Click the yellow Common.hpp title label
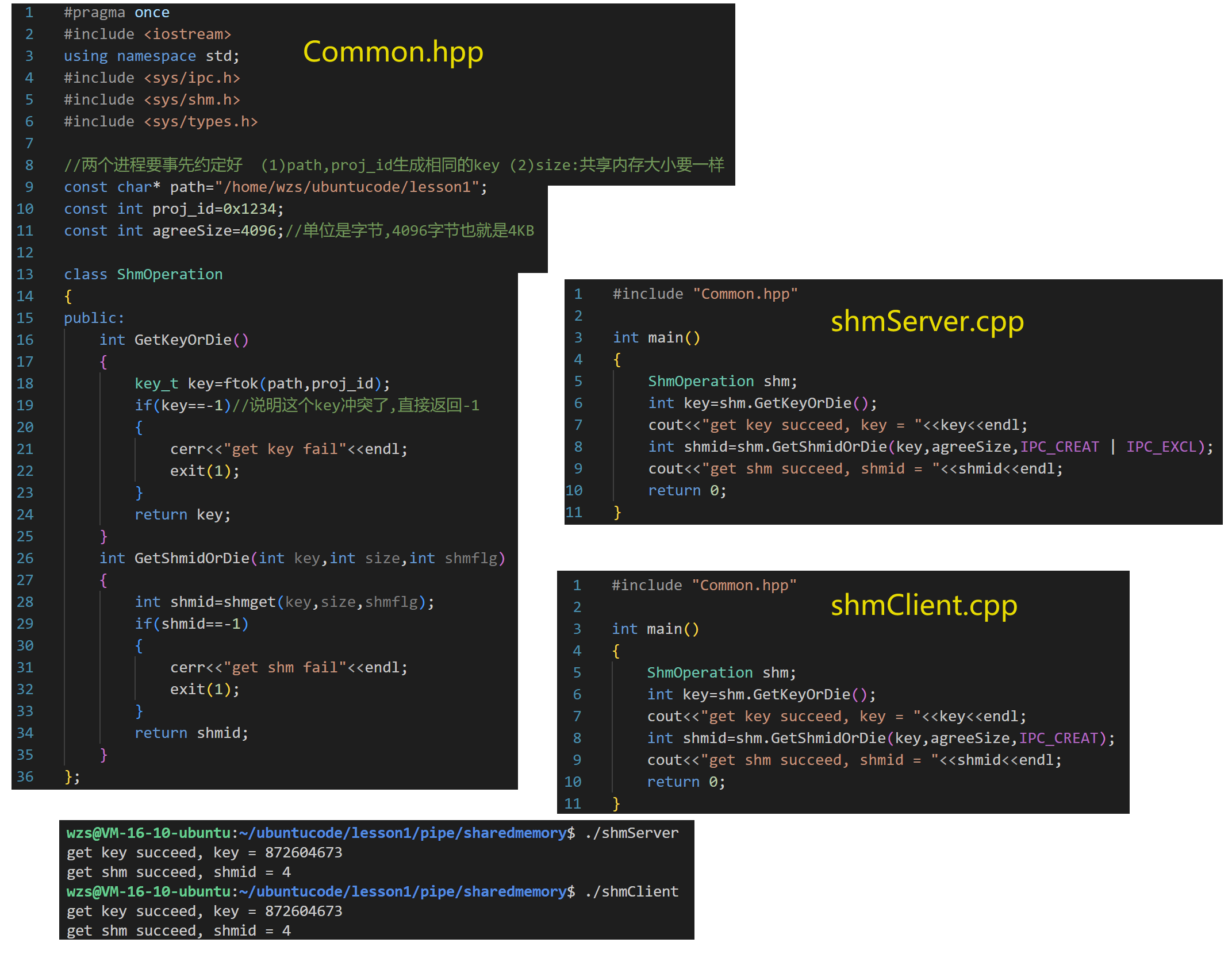This screenshot has height=954, width=1232. coord(393,52)
